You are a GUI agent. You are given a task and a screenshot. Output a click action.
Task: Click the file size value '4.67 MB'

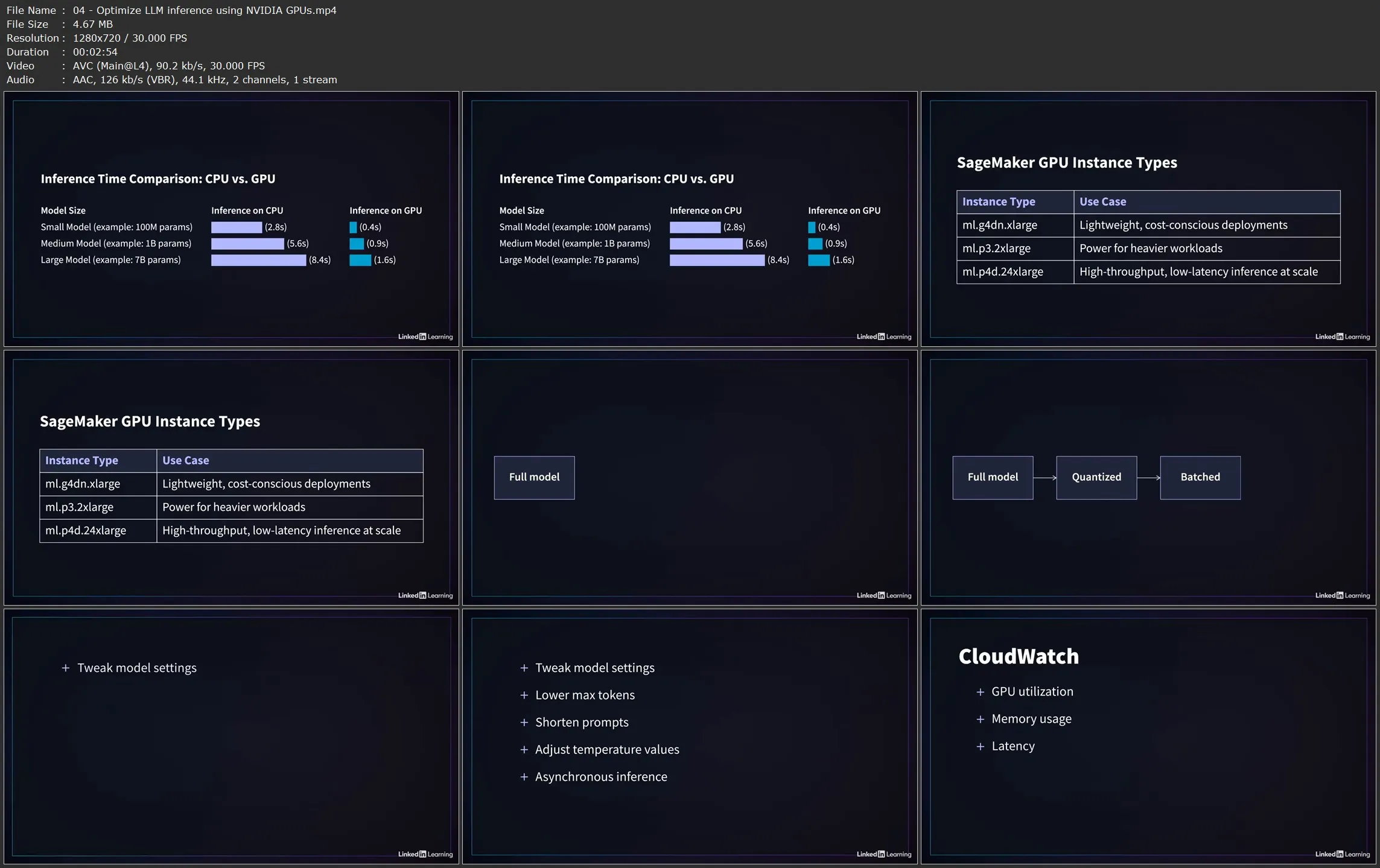click(x=93, y=24)
